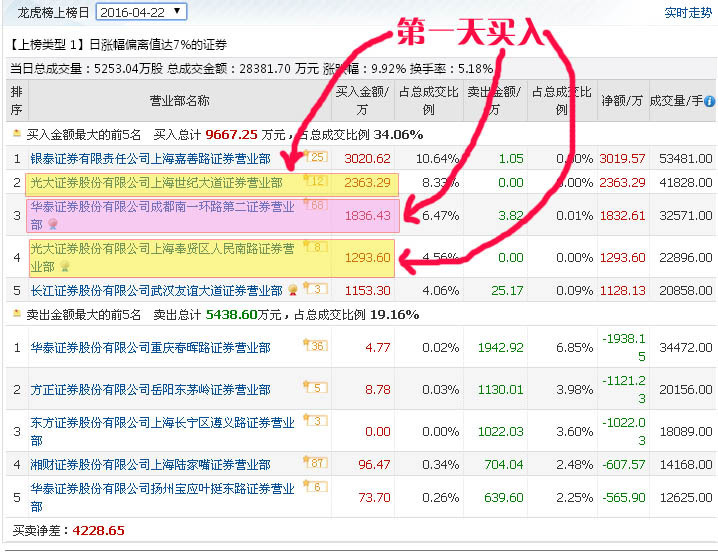Open 长江证券武汉友谊大道证券营业部 link

157,291
